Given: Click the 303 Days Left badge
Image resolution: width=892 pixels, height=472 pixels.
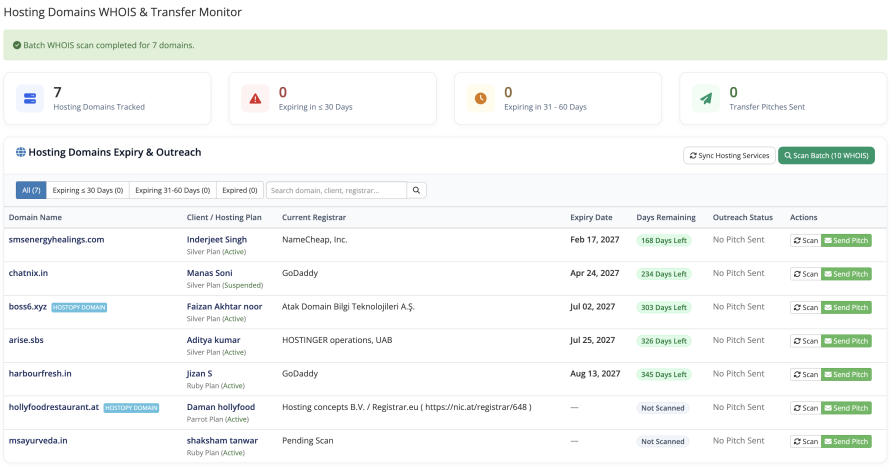Looking at the screenshot, I should point(664,308).
